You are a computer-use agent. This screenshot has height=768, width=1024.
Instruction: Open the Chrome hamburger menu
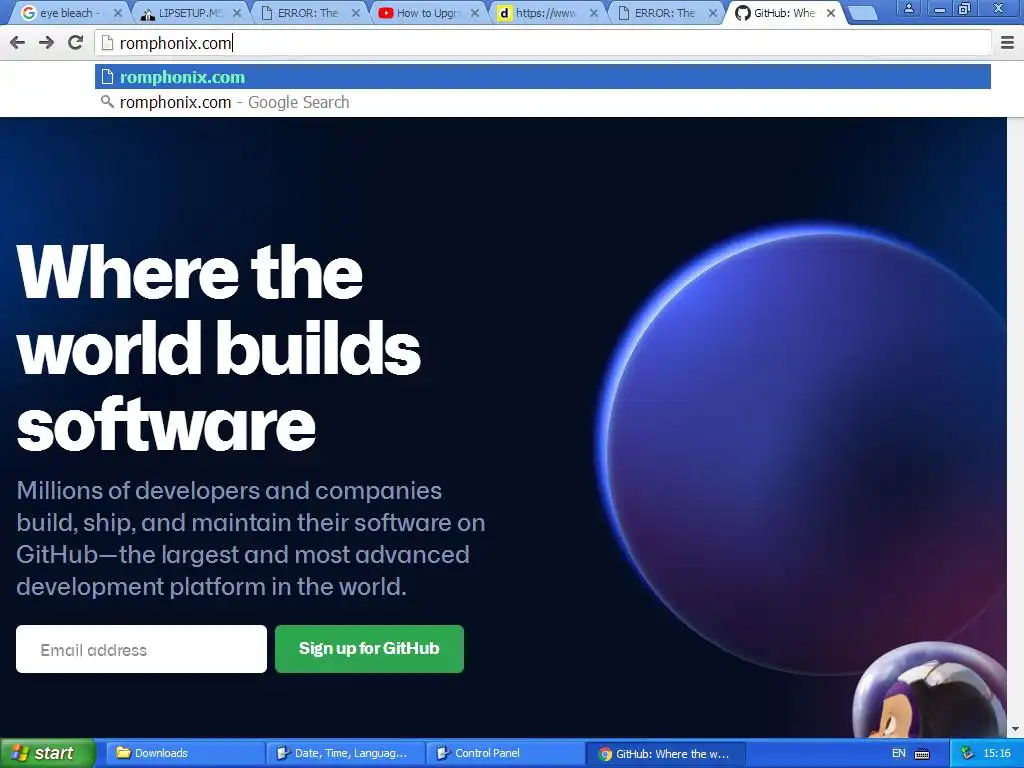(x=1008, y=43)
